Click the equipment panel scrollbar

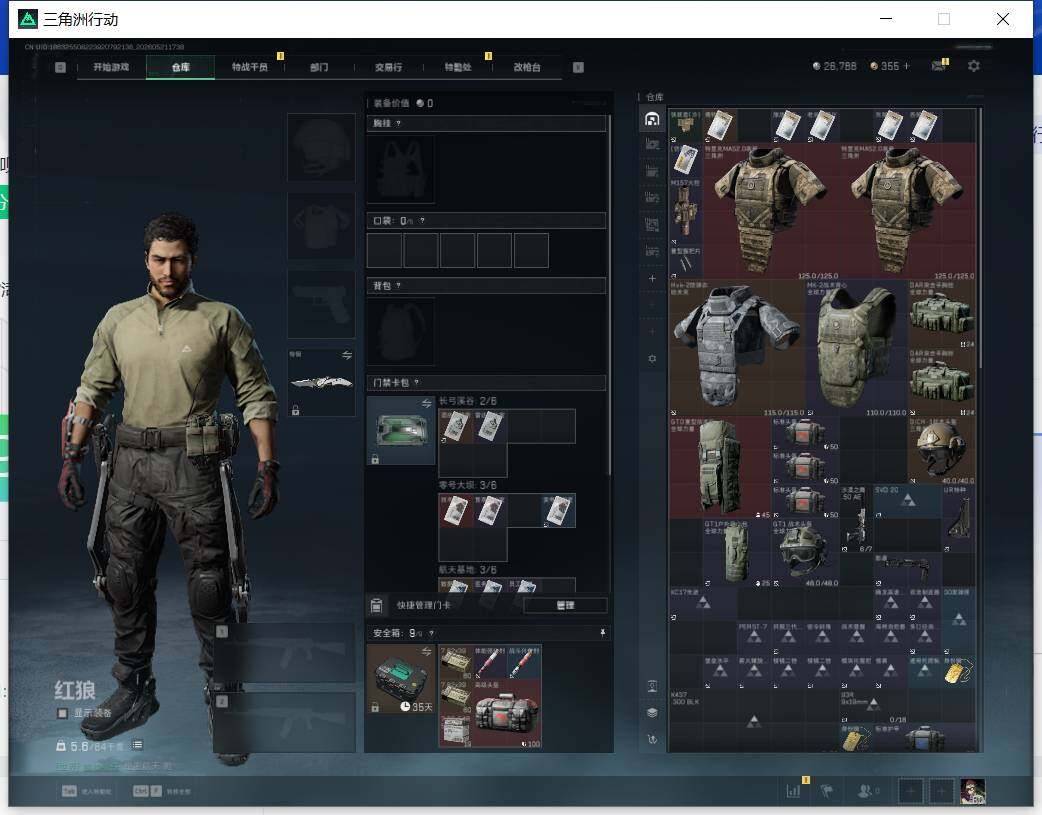tap(609, 296)
